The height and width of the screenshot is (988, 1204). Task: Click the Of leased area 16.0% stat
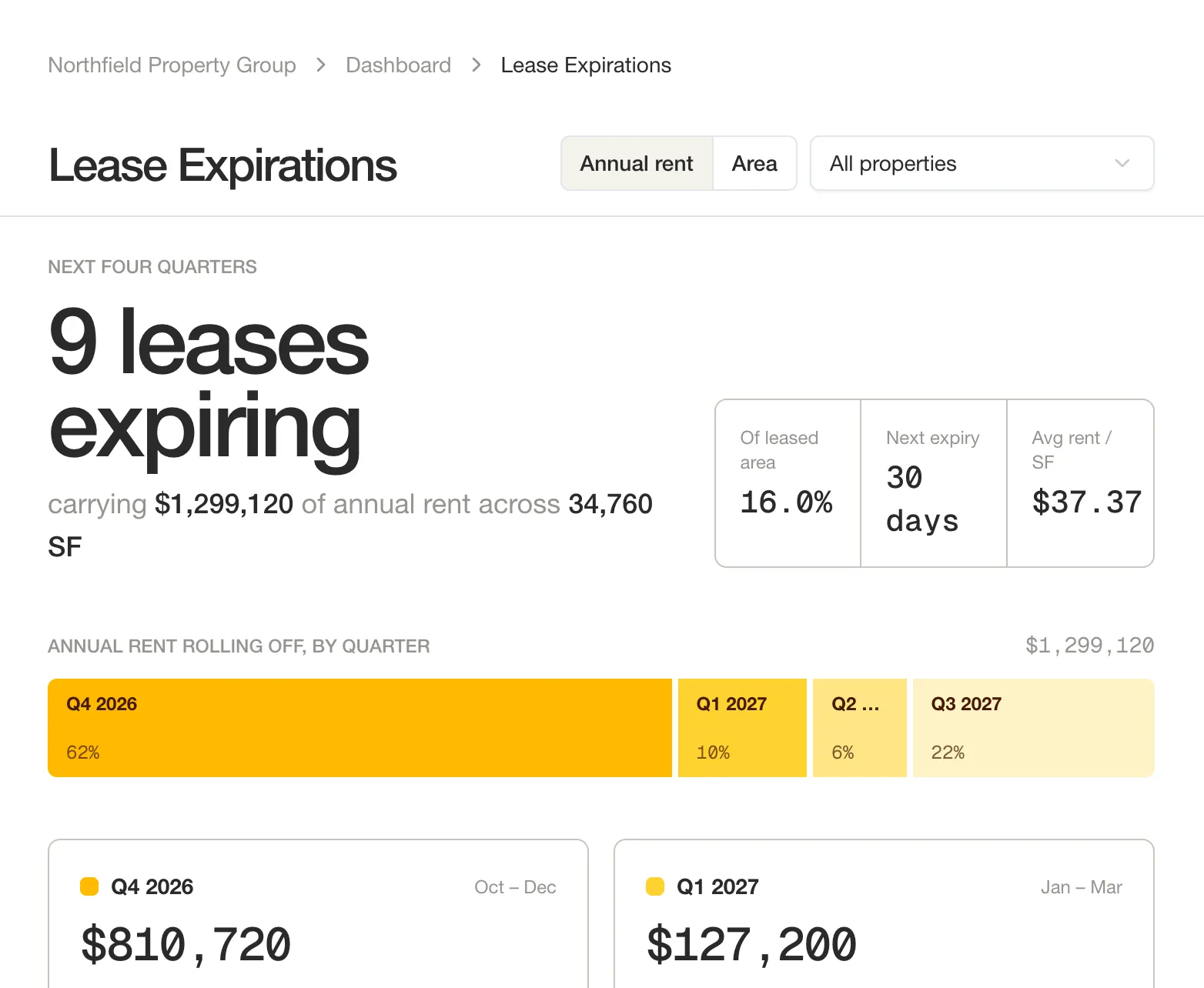click(788, 483)
